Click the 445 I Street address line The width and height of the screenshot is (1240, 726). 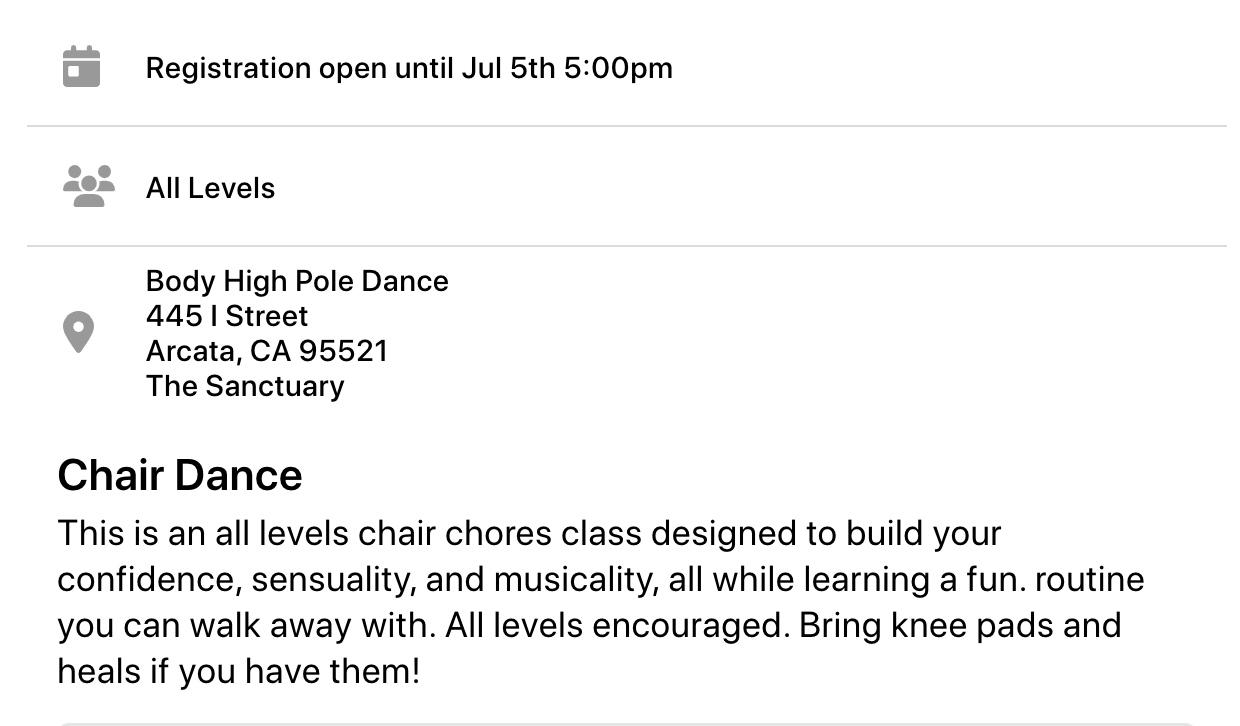pyautogui.click(x=227, y=316)
